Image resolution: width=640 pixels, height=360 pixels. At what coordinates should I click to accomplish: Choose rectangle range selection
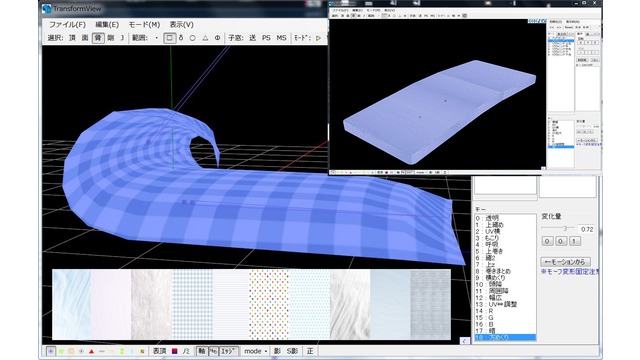tap(169, 38)
